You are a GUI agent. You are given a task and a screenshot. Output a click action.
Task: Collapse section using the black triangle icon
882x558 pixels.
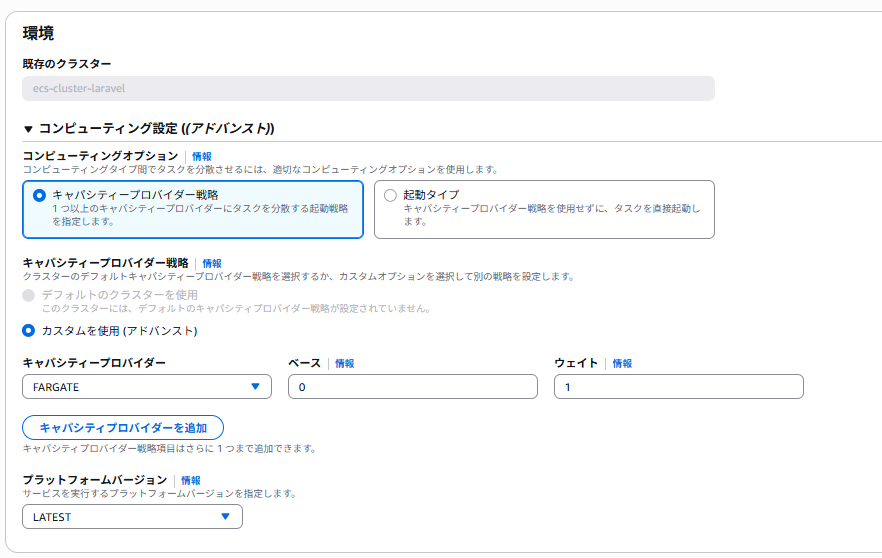(x=28, y=129)
